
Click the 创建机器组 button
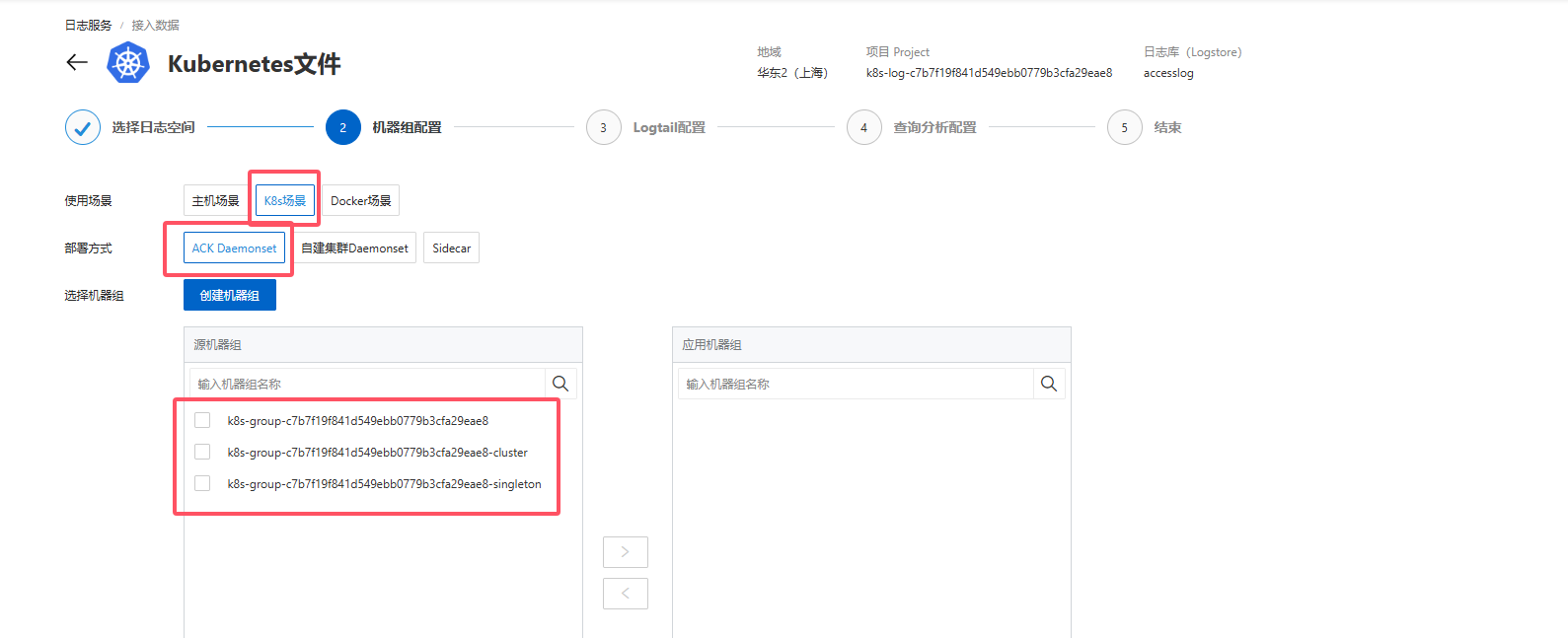[x=230, y=295]
